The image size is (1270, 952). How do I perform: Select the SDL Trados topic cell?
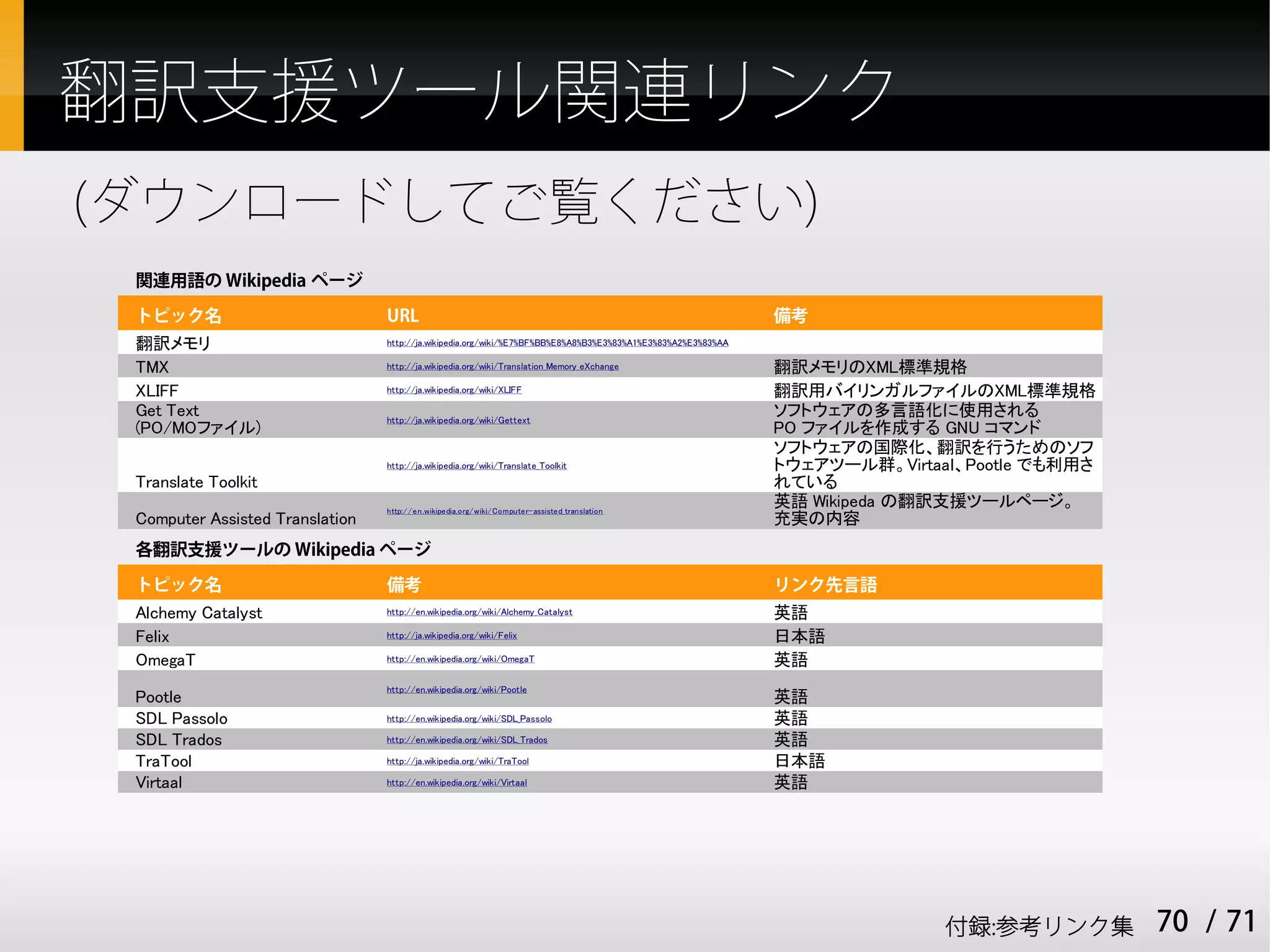tap(179, 740)
